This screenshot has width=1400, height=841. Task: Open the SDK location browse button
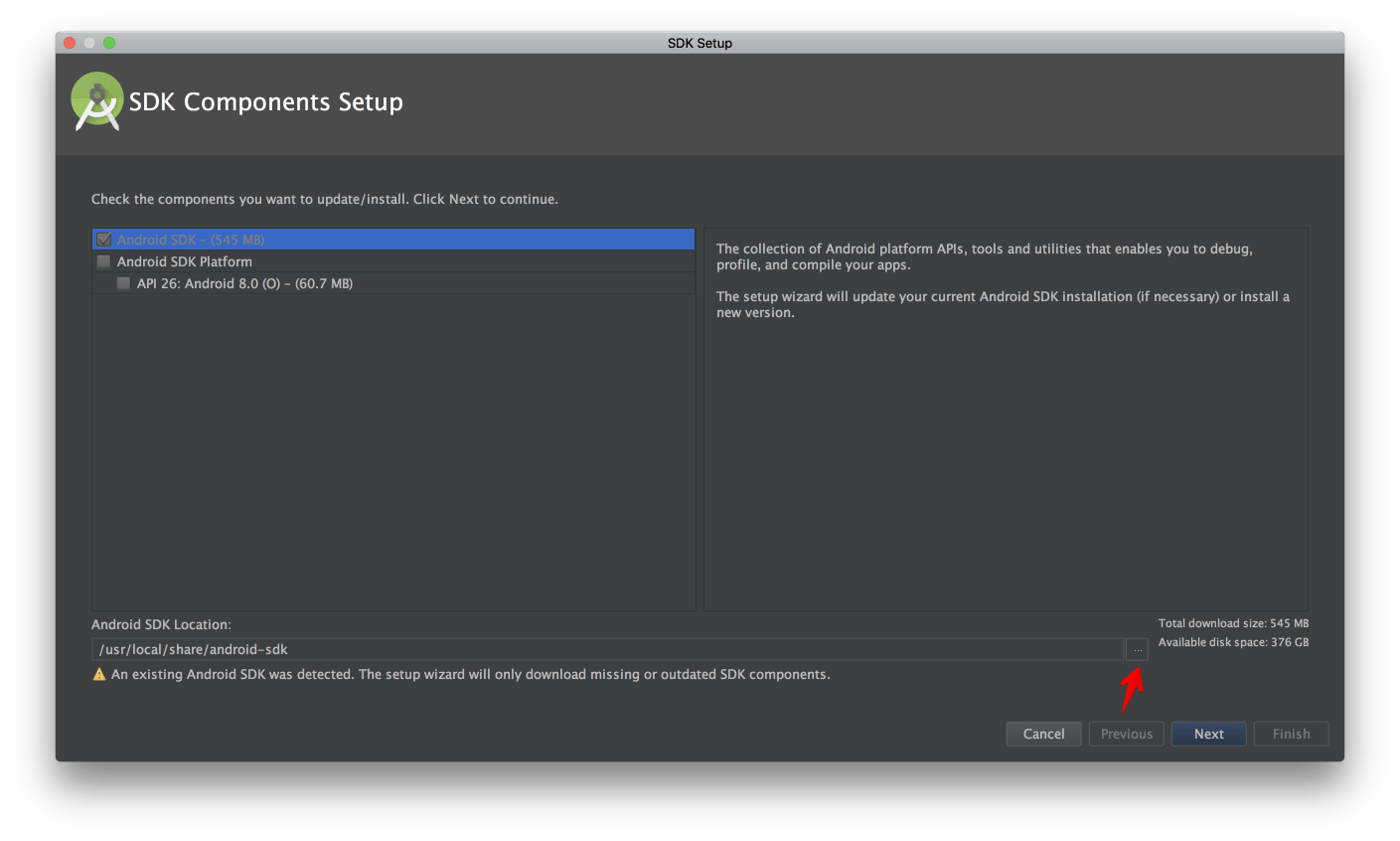pos(1137,649)
